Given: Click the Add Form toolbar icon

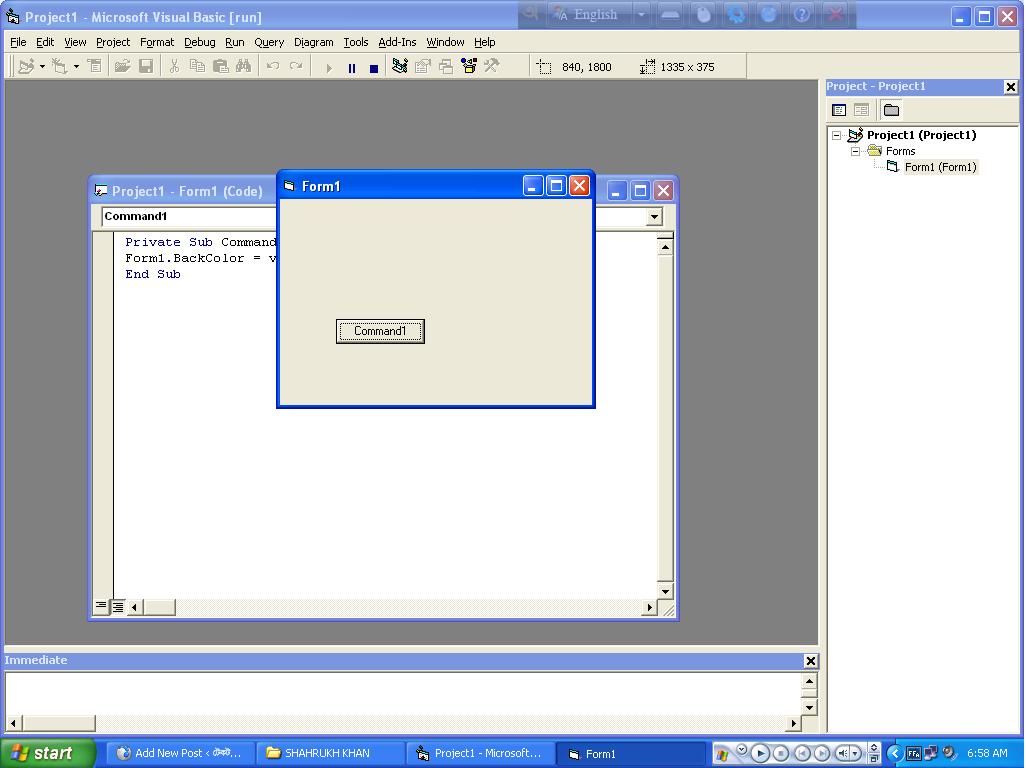Looking at the screenshot, I should (60, 66).
